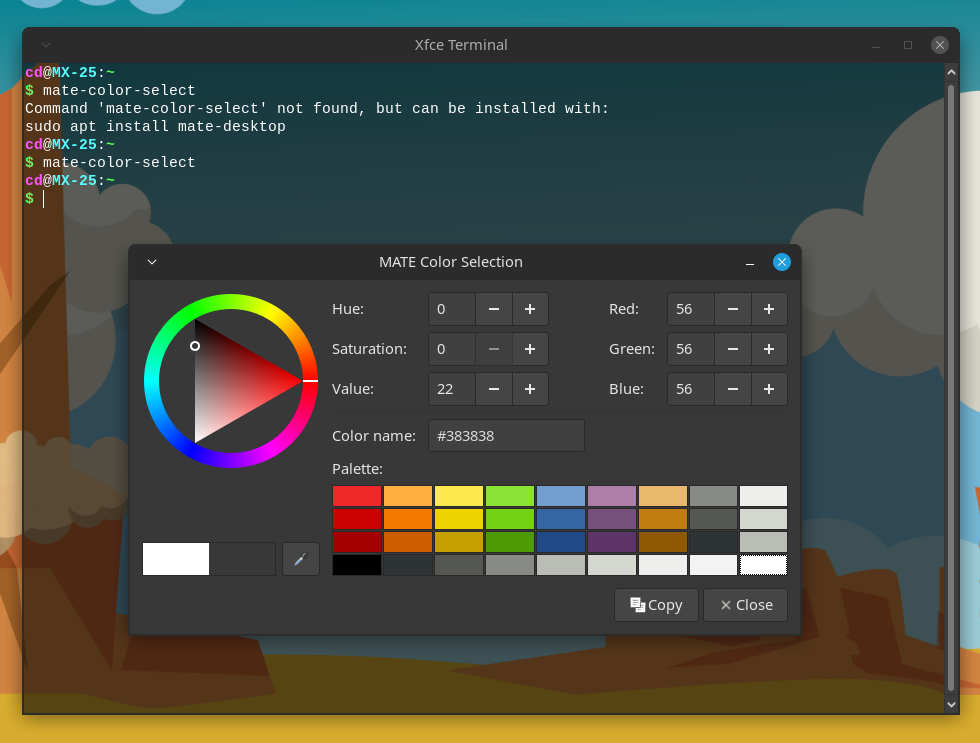Decrease the Hue value with minus
The height and width of the screenshot is (743, 980).
[494, 309]
